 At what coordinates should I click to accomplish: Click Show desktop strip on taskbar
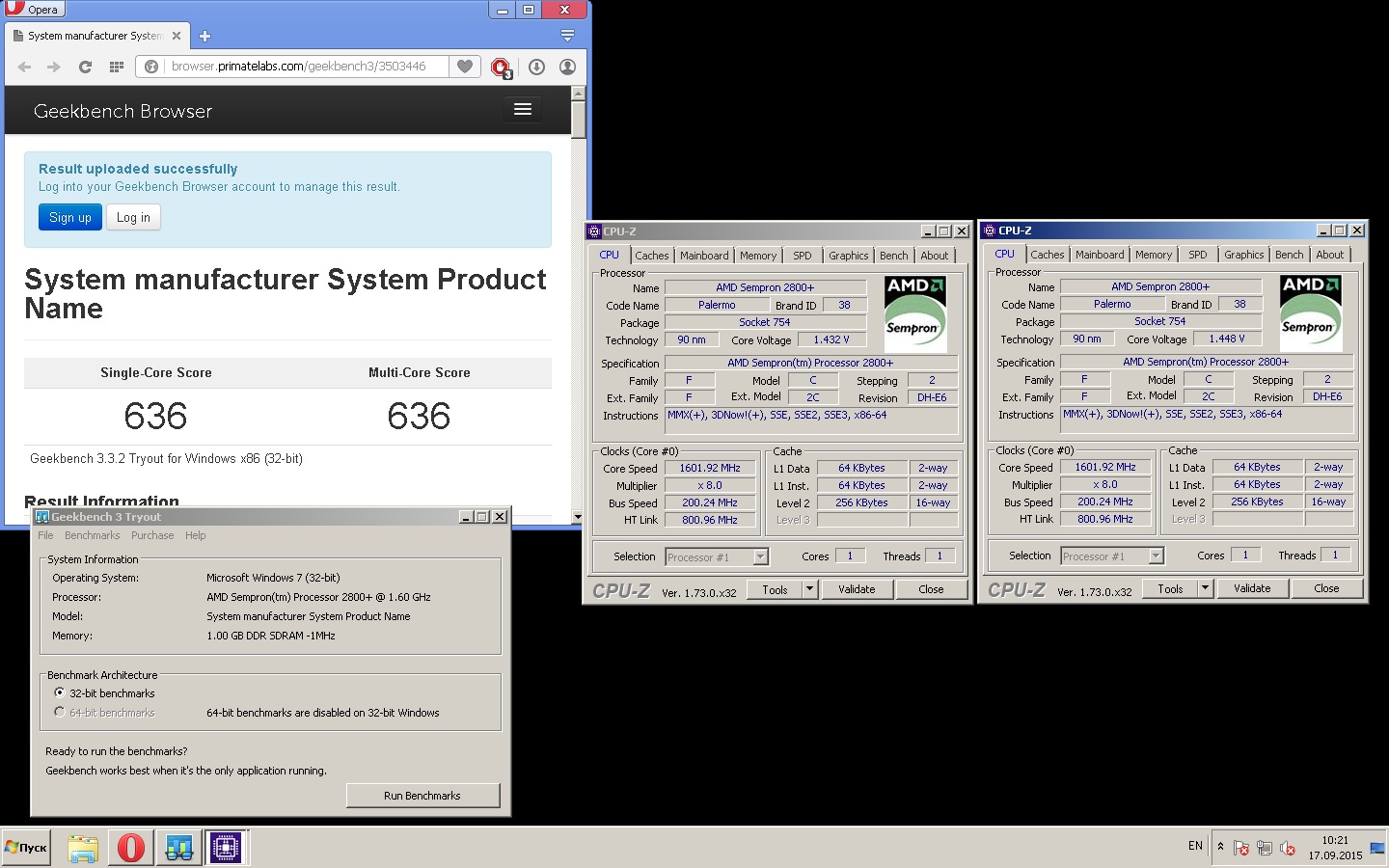point(1379,848)
